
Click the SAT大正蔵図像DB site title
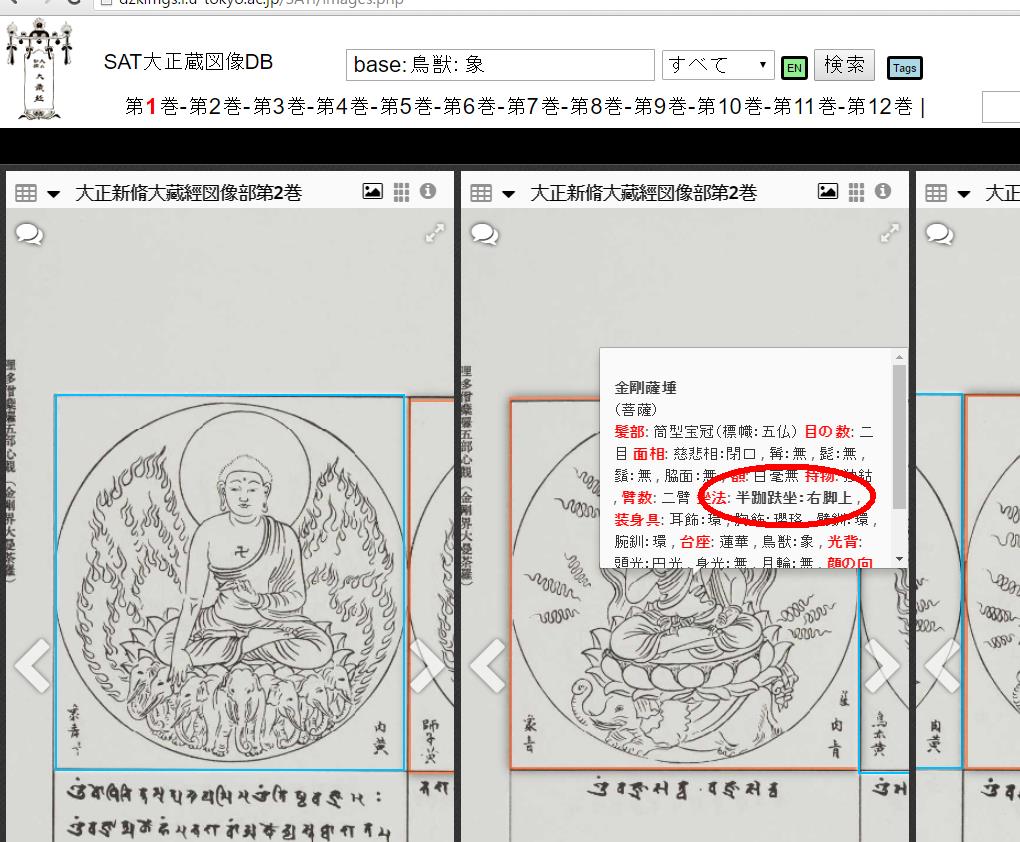tap(188, 62)
